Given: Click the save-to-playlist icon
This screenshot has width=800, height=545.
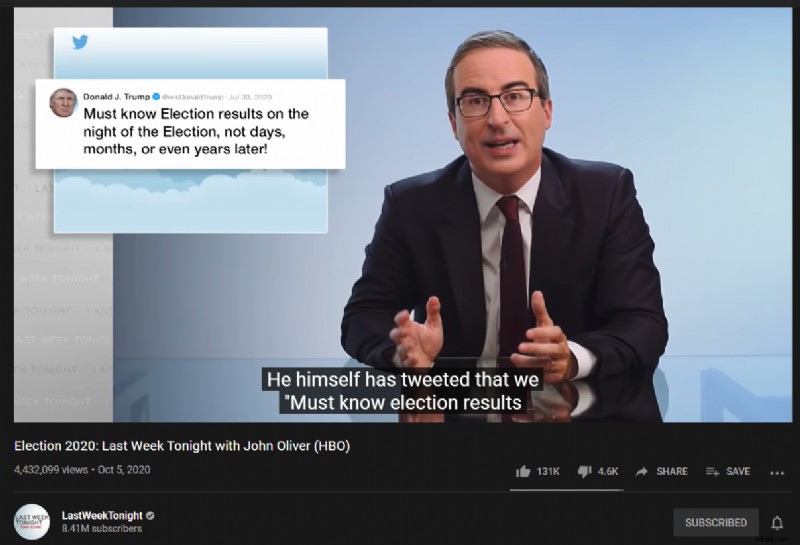Looking at the screenshot, I should (712, 472).
